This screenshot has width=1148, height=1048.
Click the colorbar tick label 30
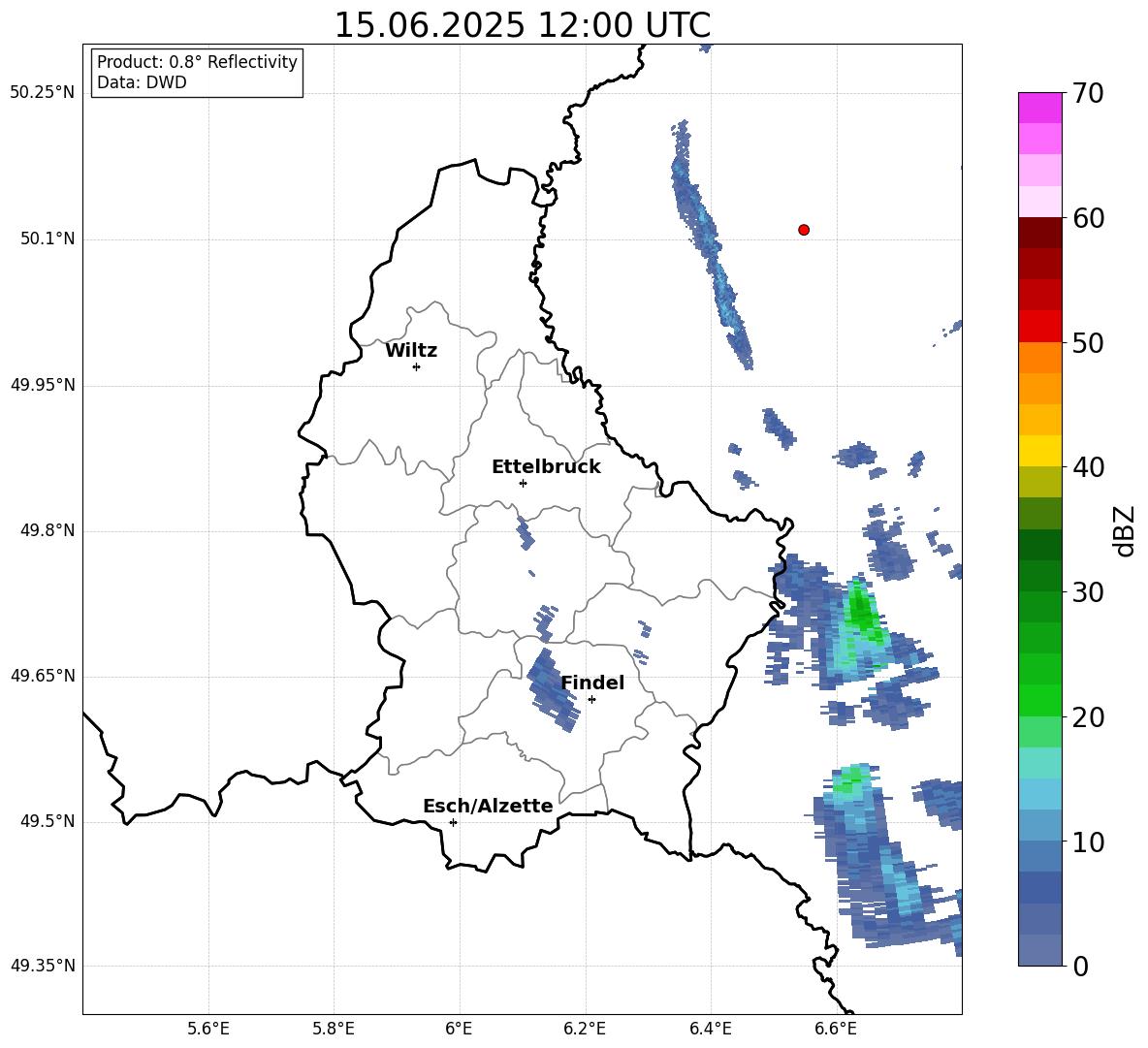[1088, 592]
